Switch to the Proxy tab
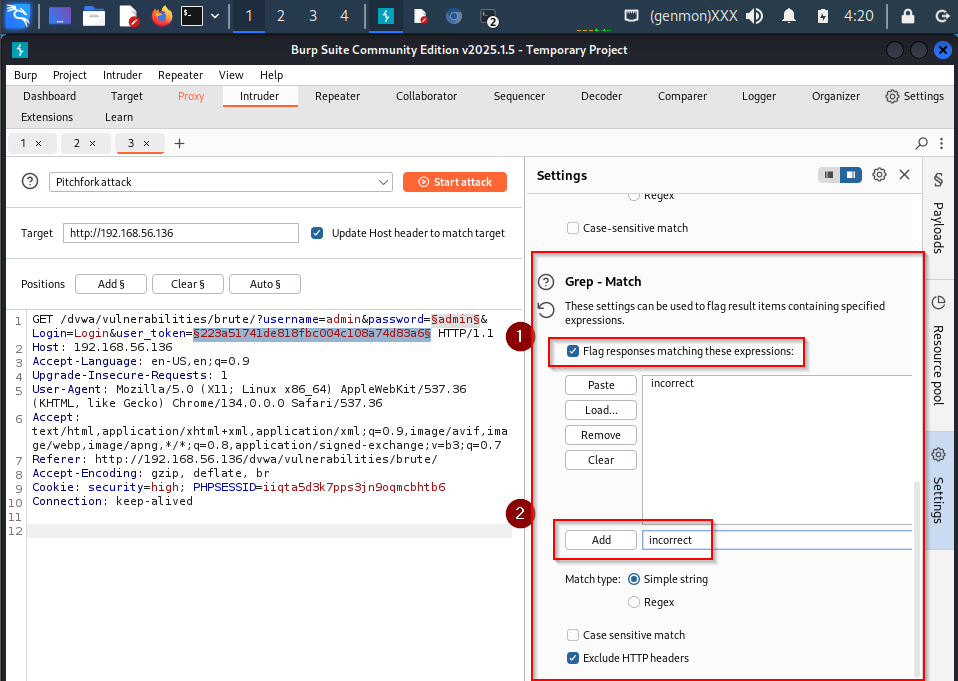 click(x=191, y=96)
